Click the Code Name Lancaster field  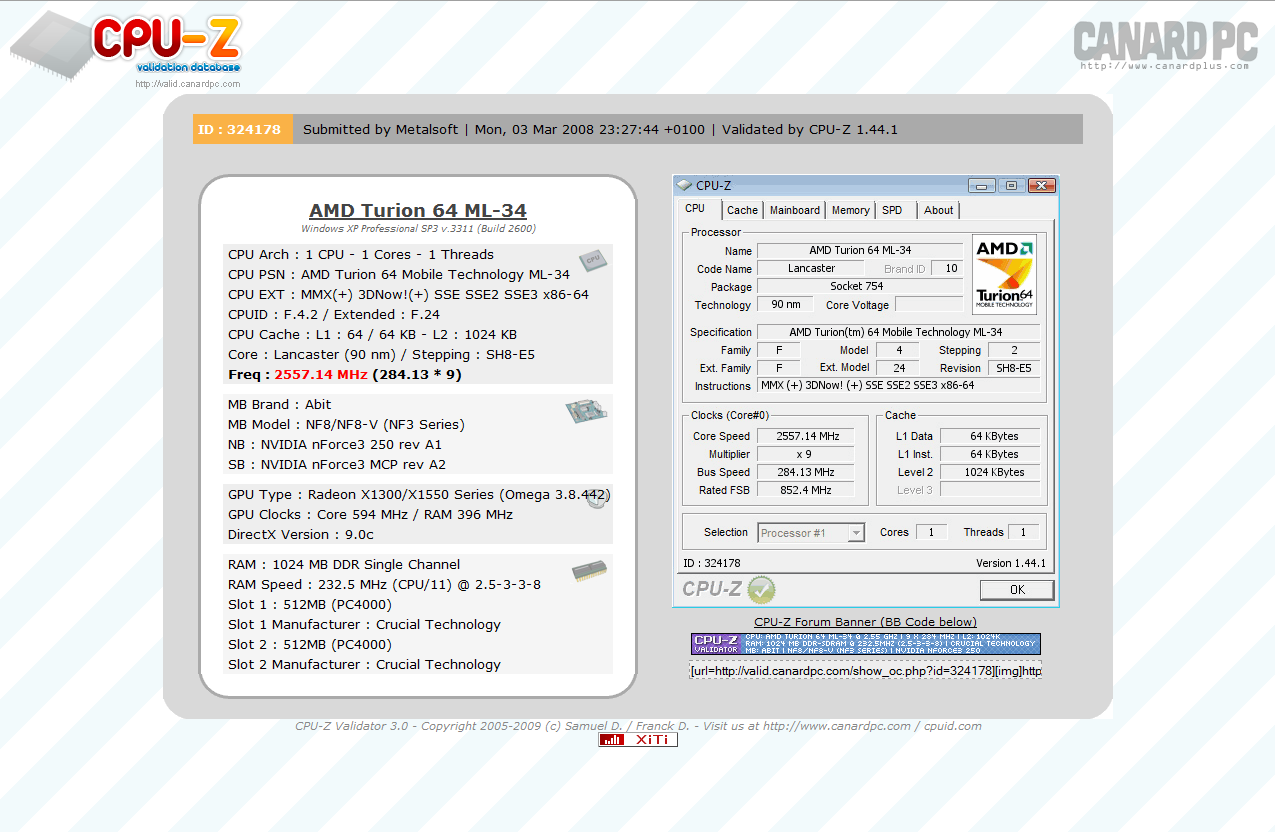pyautogui.click(x=811, y=268)
